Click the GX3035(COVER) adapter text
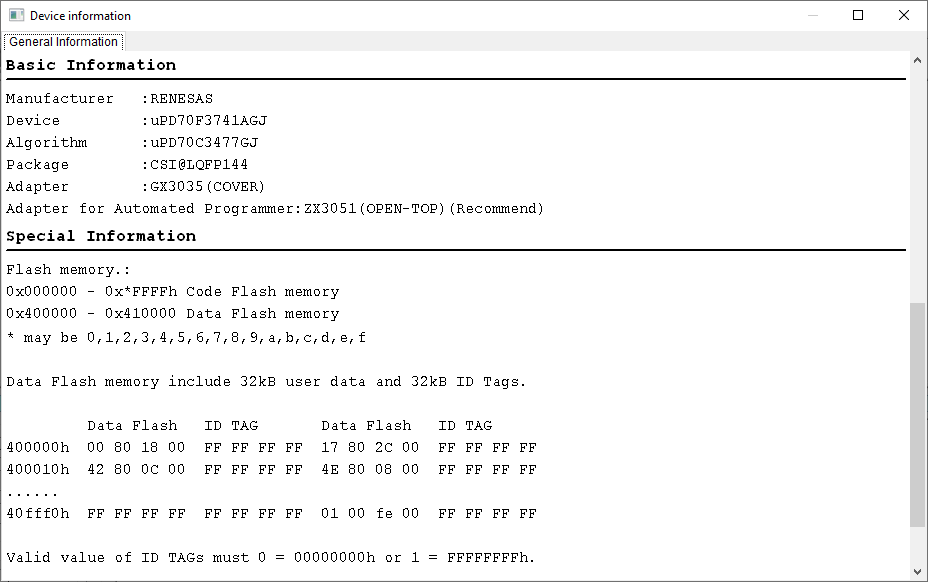 (x=207, y=187)
